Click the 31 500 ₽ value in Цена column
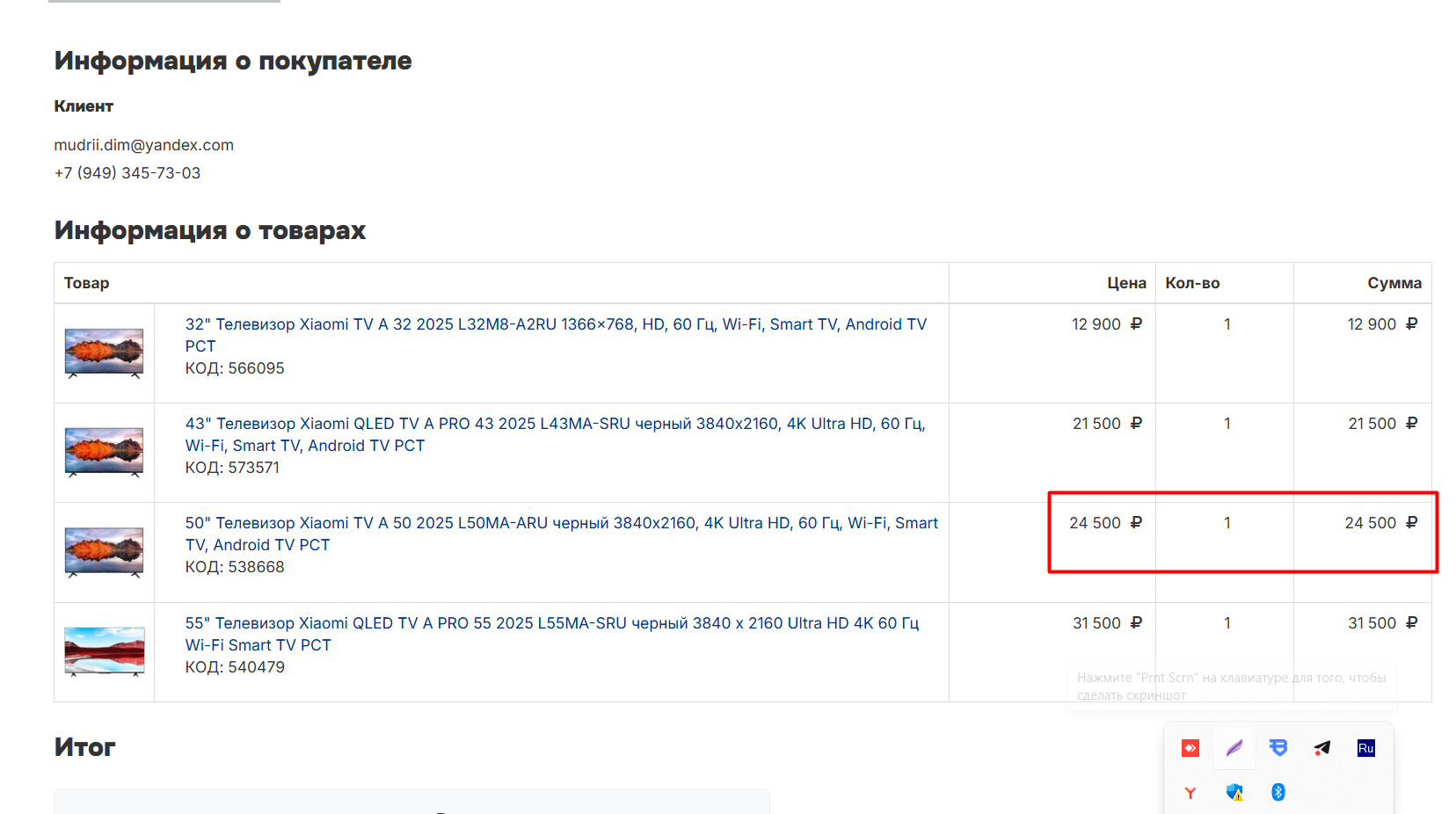Image resolution: width=1456 pixels, height=814 pixels. (1107, 623)
